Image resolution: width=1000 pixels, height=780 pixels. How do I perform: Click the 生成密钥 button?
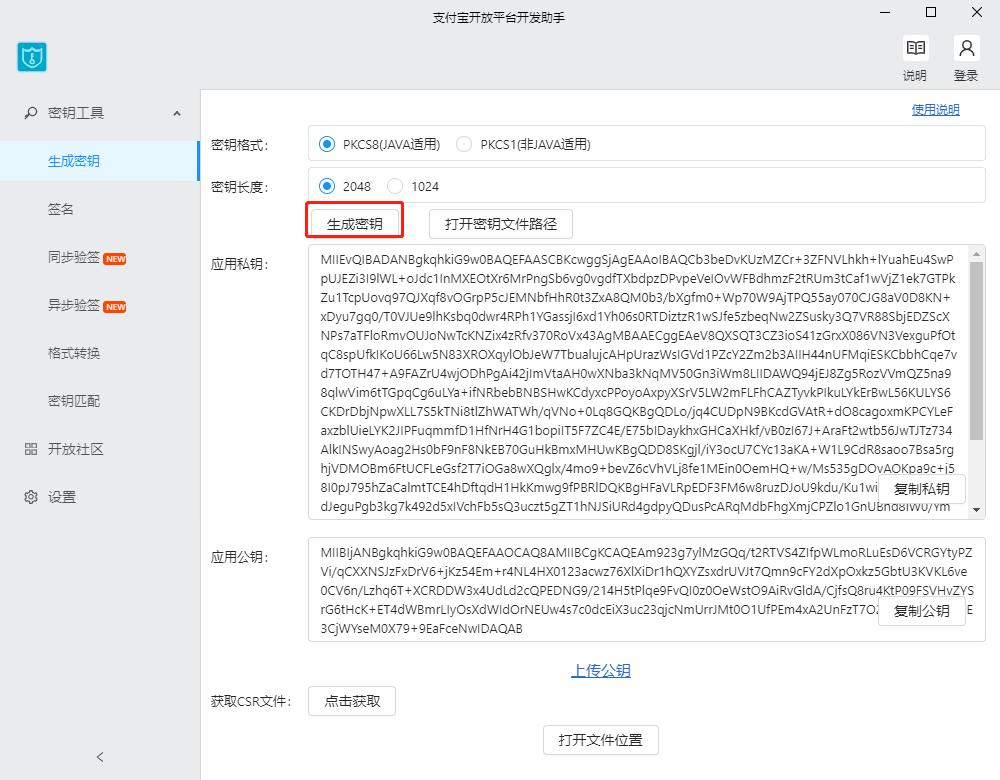[355, 224]
